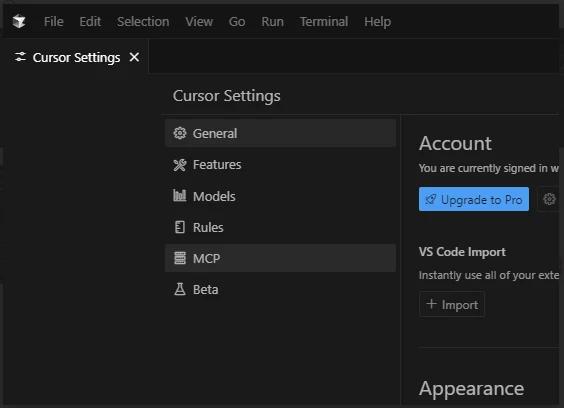Click the tools icon beside Features

tap(179, 165)
